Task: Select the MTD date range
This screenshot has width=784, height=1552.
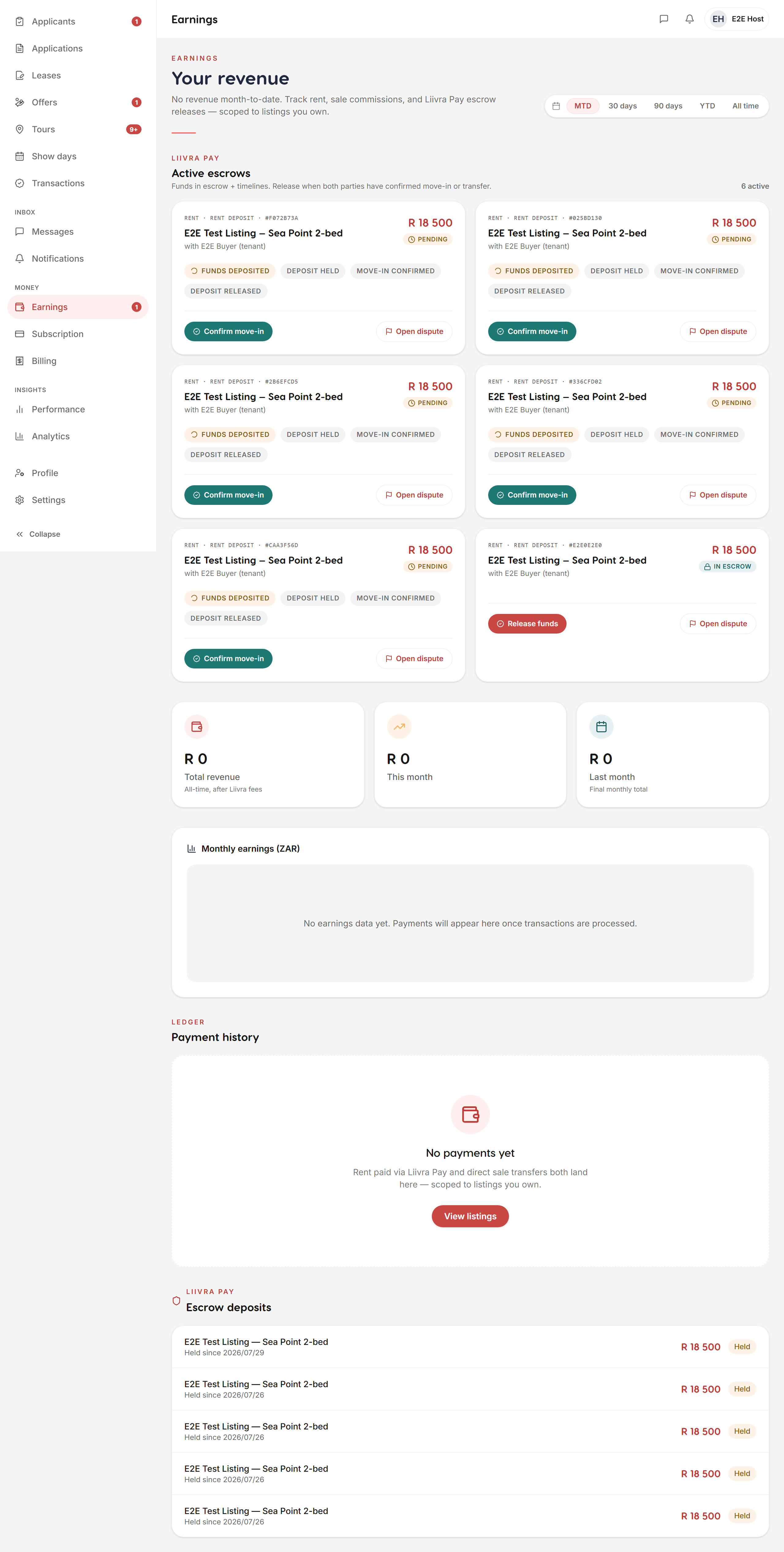Action: point(582,106)
